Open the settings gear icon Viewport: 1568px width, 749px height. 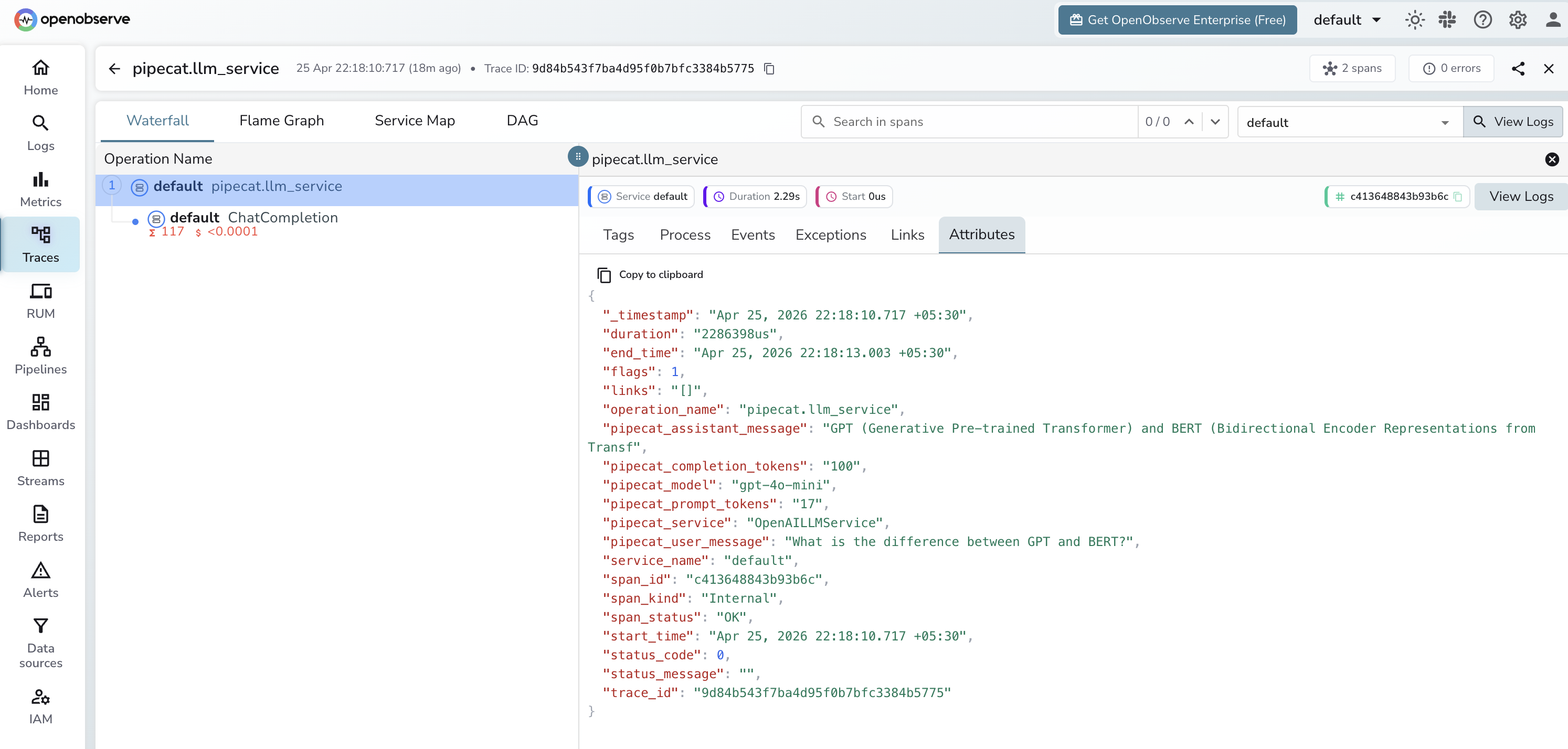point(1518,19)
